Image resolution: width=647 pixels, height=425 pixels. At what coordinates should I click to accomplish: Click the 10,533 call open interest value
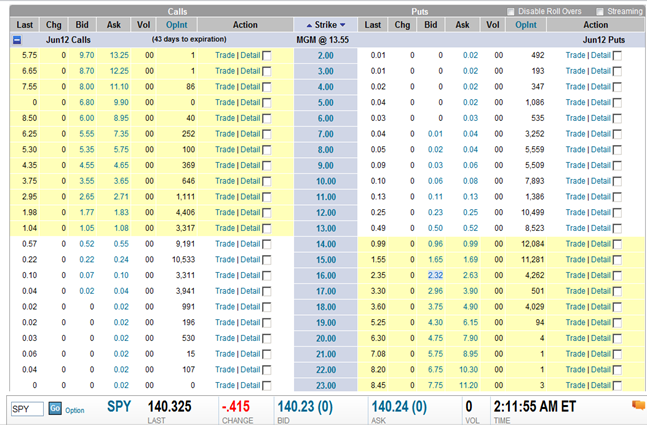point(183,260)
